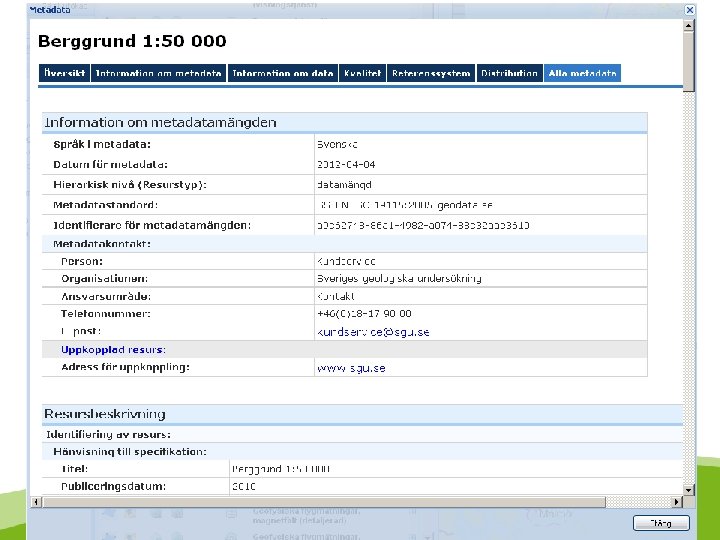
Task: Select the phone number +46(0)18-17 90 00
Action: (364, 314)
